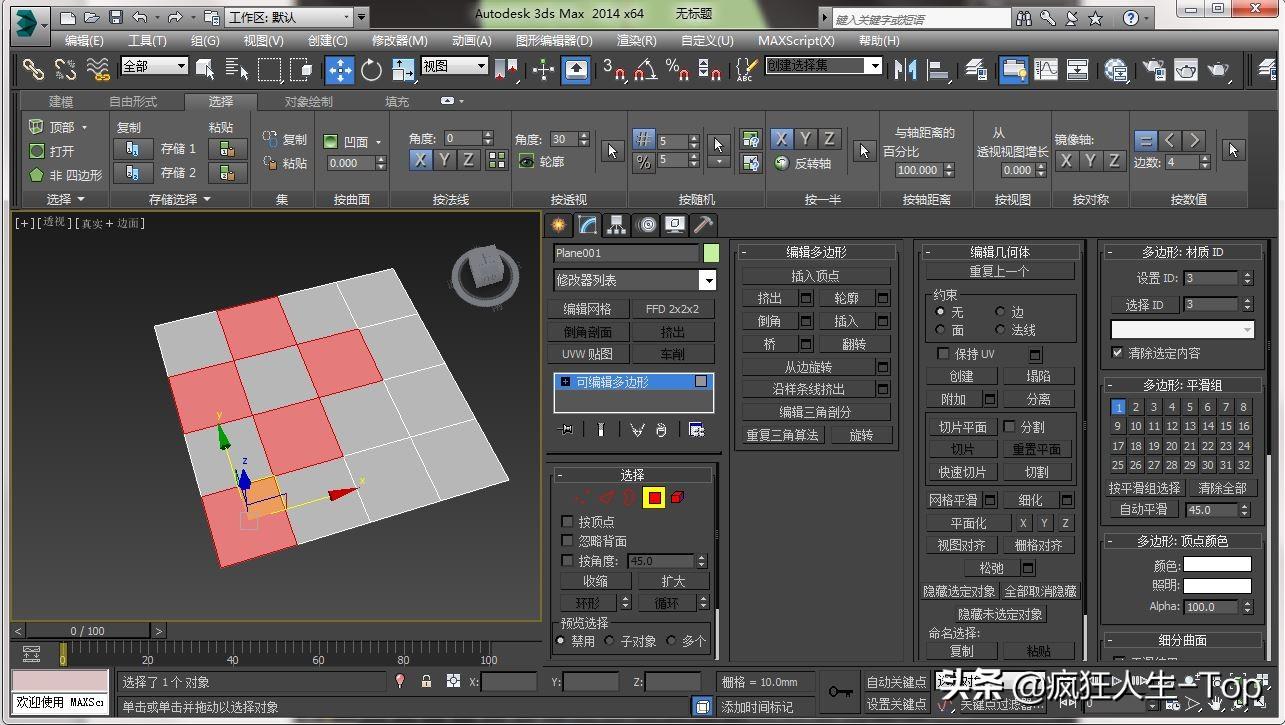The image size is (1285, 725).
Task: Click the 自动平滑 button
Action: (x=1144, y=509)
